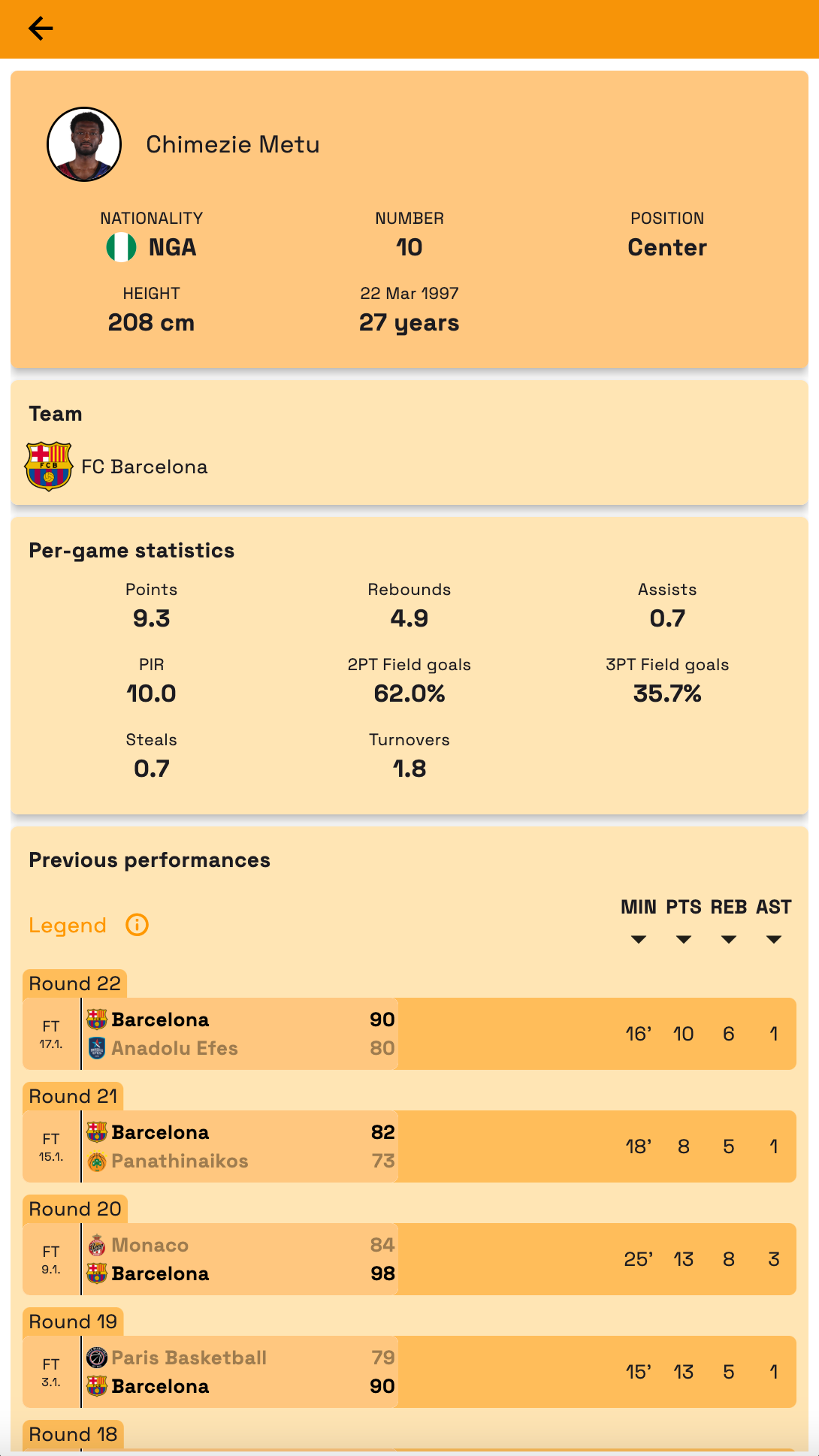This screenshot has width=819, height=1456.
Task: Sort performances by PTS arrow
Action: point(684,939)
